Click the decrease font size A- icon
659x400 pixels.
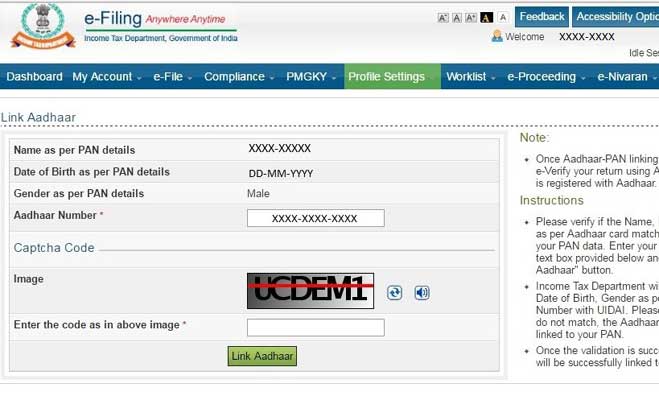[x=443, y=18]
